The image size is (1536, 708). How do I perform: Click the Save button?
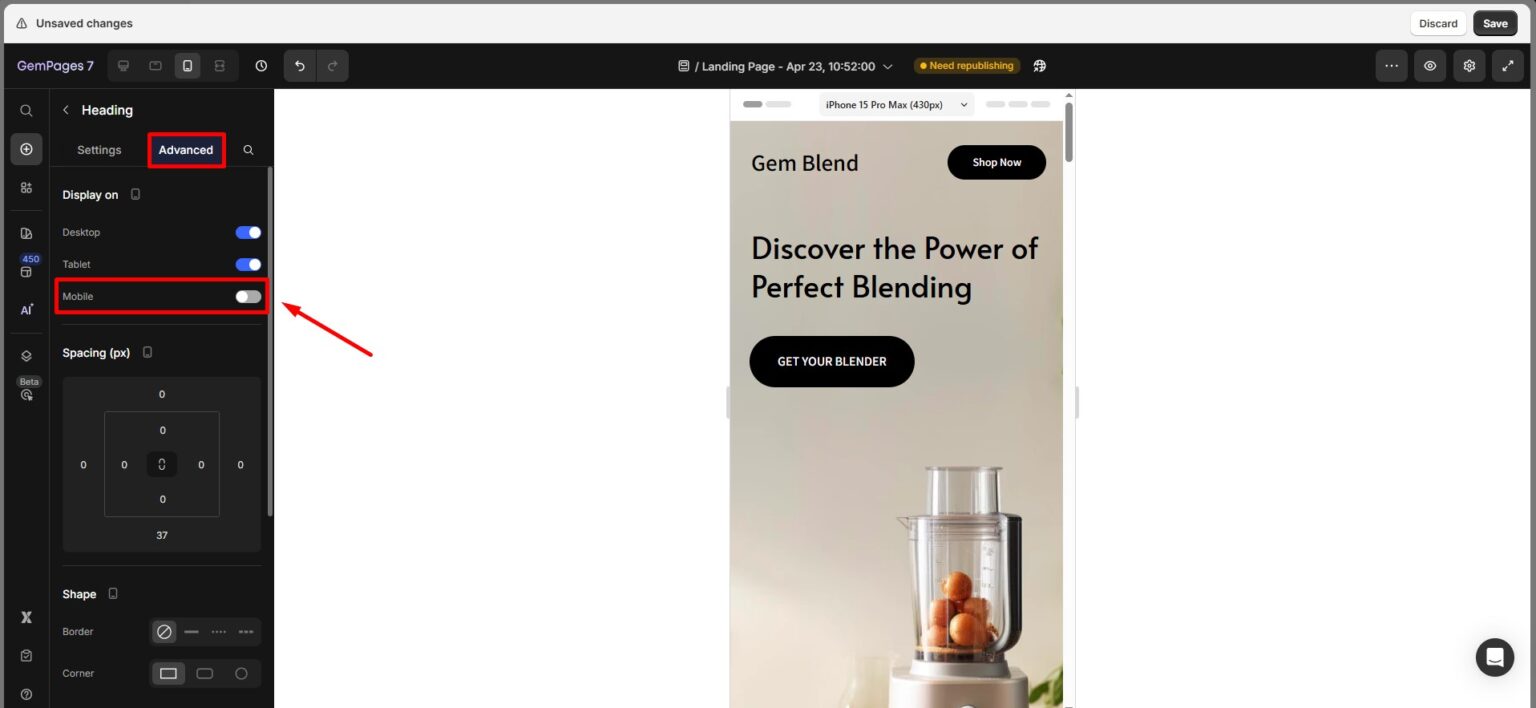[x=1495, y=23]
